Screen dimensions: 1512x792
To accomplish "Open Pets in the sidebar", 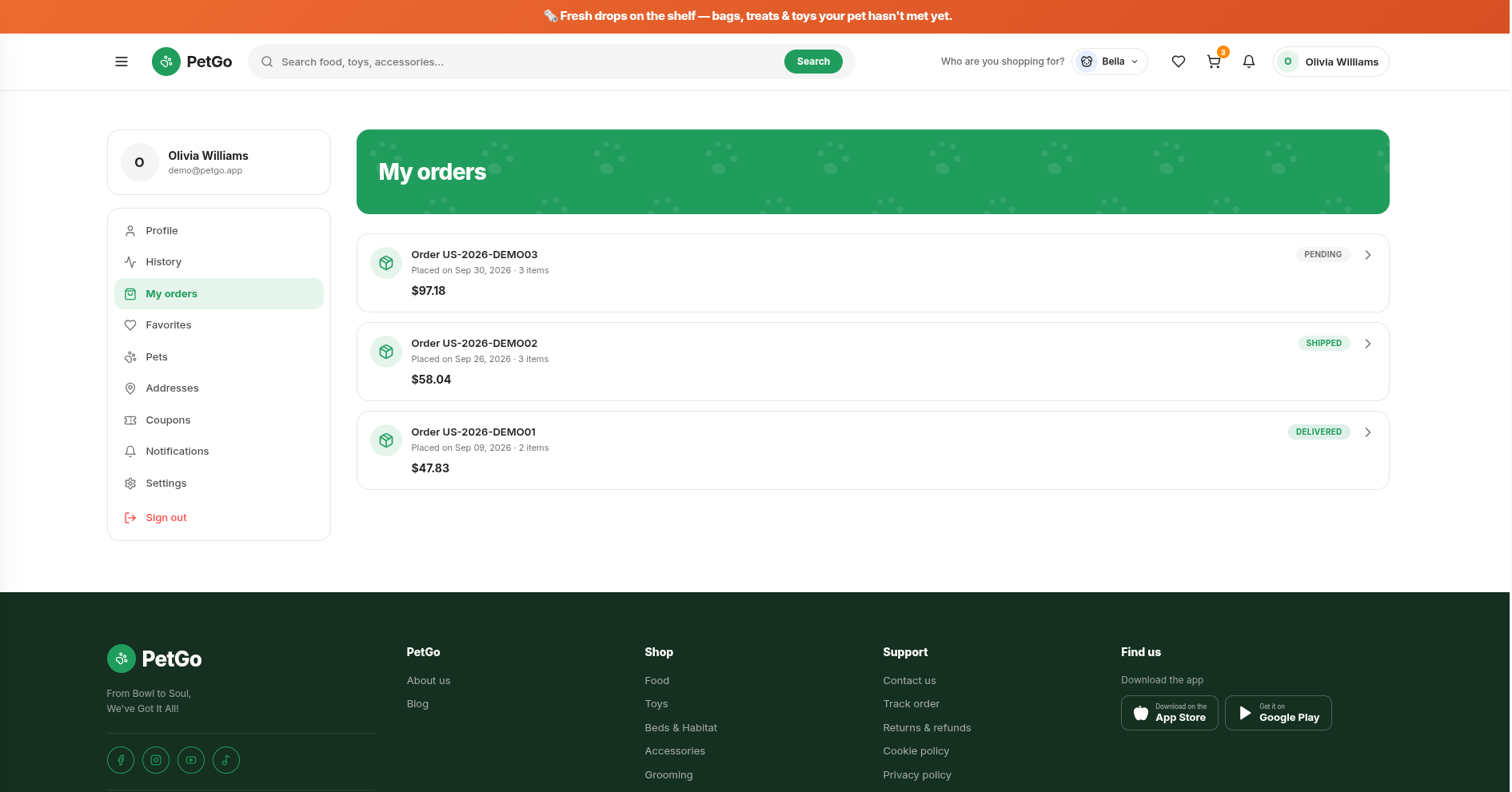I will pyautogui.click(x=219, y=357).
